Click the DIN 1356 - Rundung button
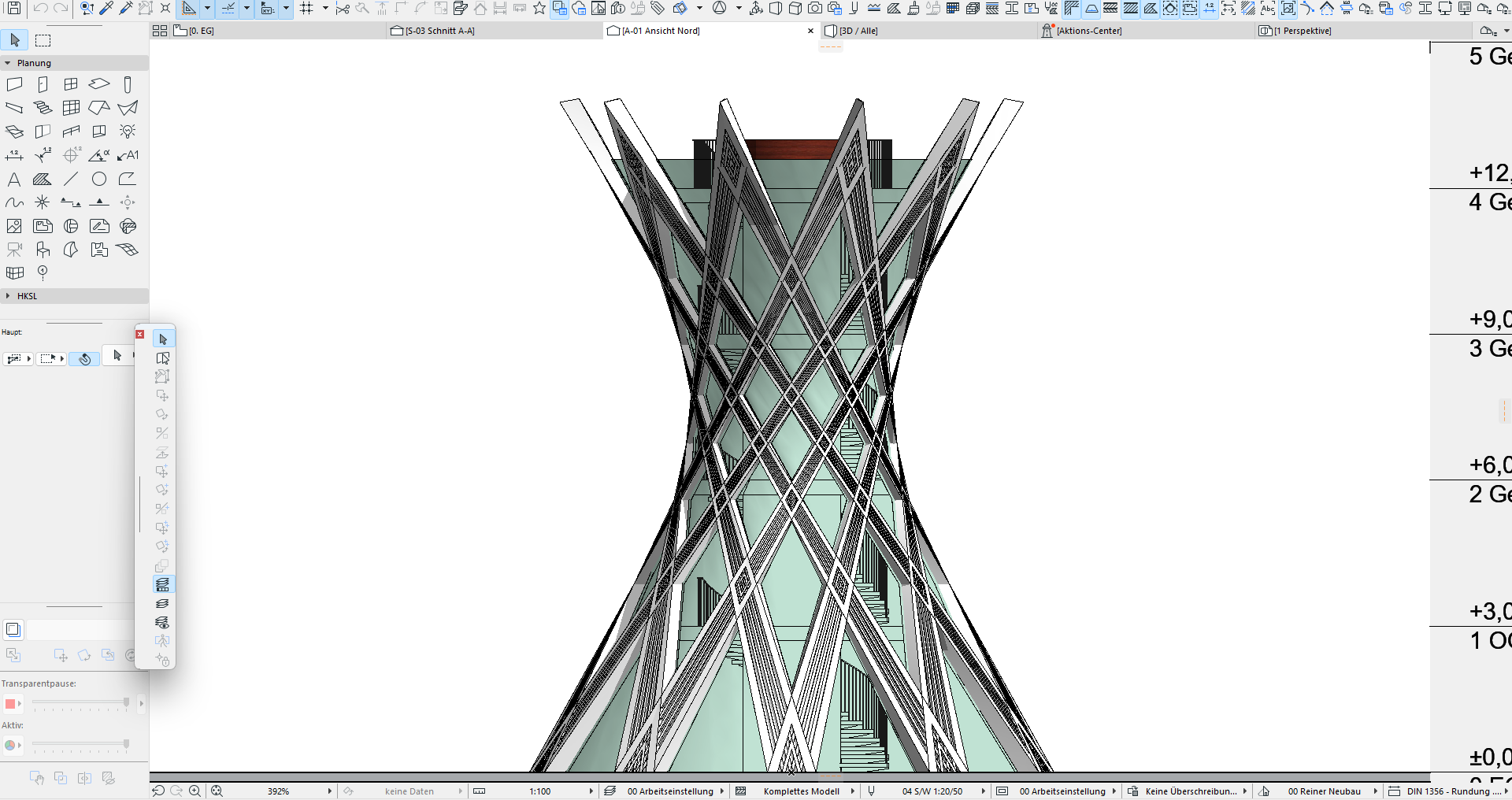 click(1447, 791)
